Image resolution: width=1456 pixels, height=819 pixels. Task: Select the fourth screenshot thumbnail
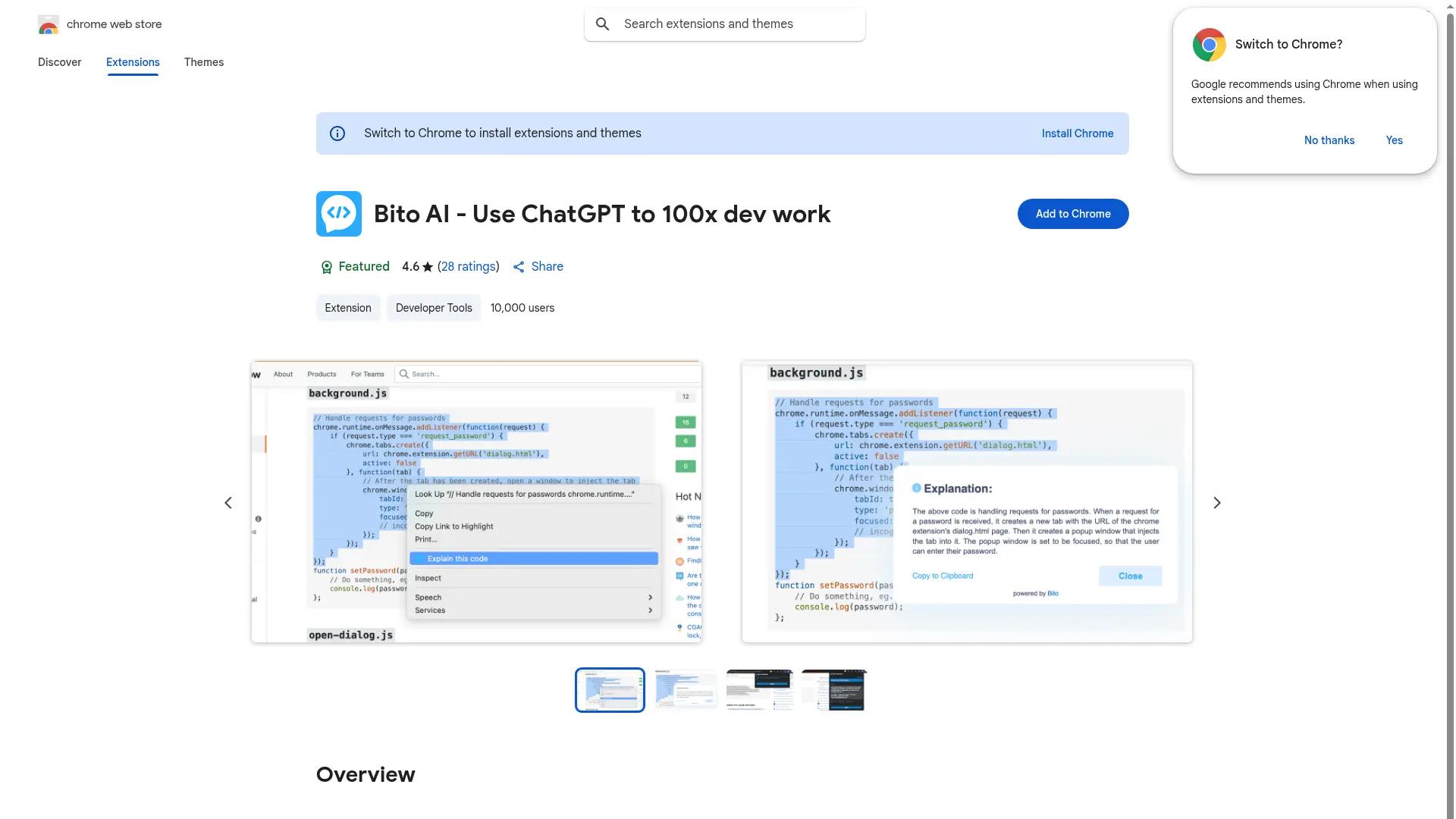click(x=833, y=689)
